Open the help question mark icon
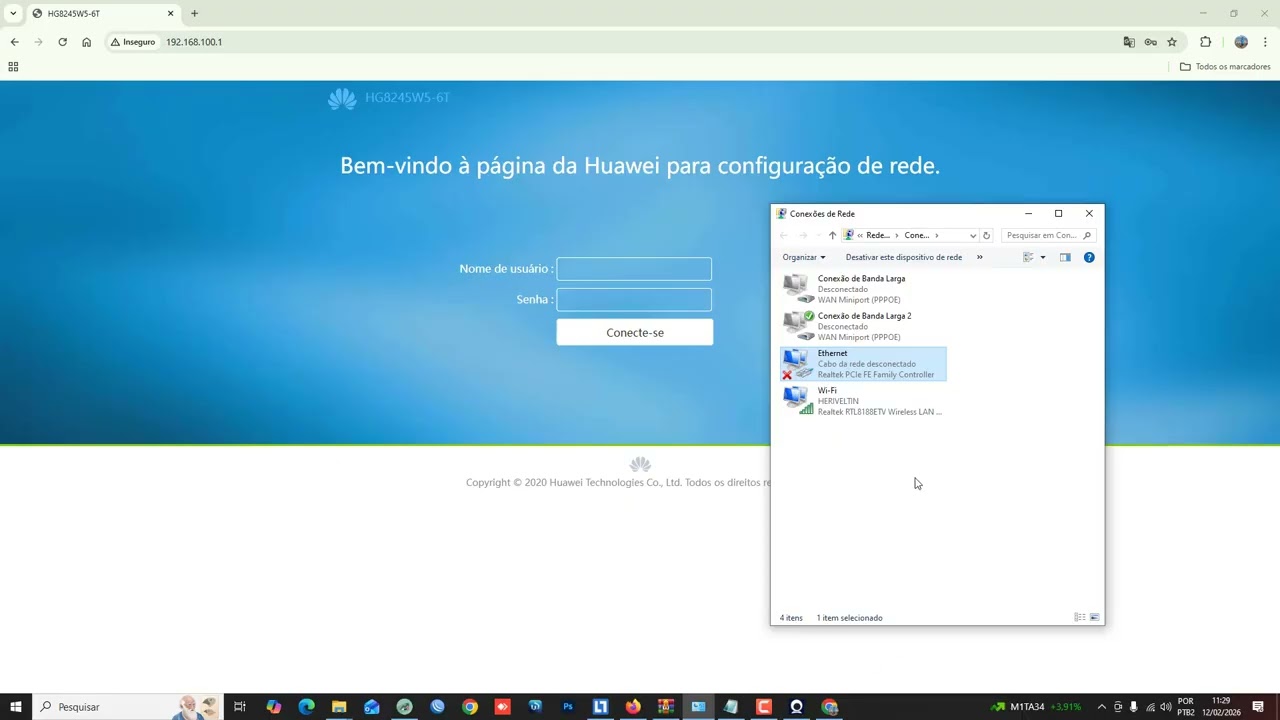Viewport: 1280px width, 720px height. tap(1089, 257)
